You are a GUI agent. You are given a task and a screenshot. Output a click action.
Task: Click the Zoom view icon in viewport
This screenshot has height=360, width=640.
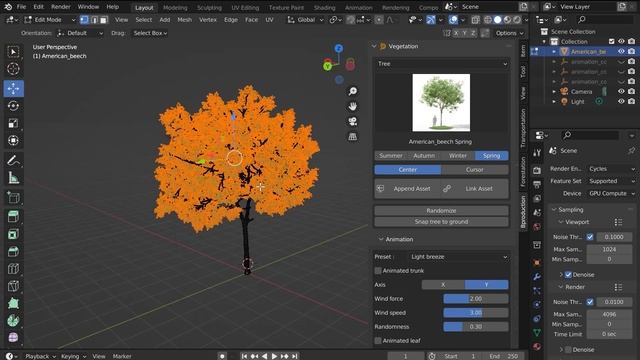coord(352,91)
